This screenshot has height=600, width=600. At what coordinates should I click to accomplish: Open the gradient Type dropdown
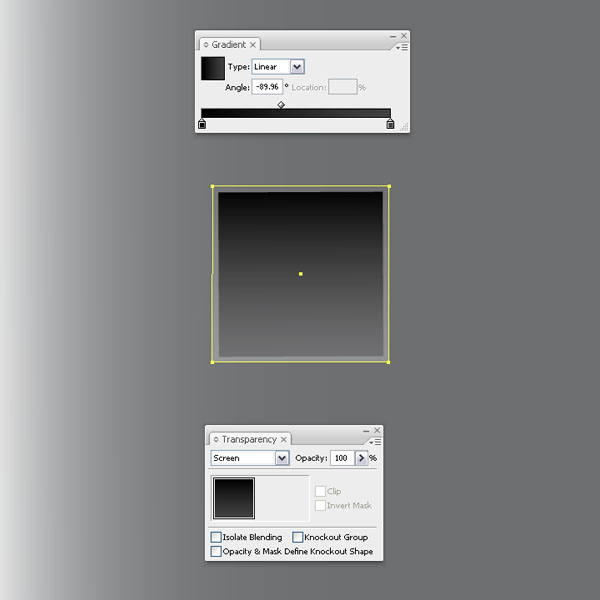[297, 67]
